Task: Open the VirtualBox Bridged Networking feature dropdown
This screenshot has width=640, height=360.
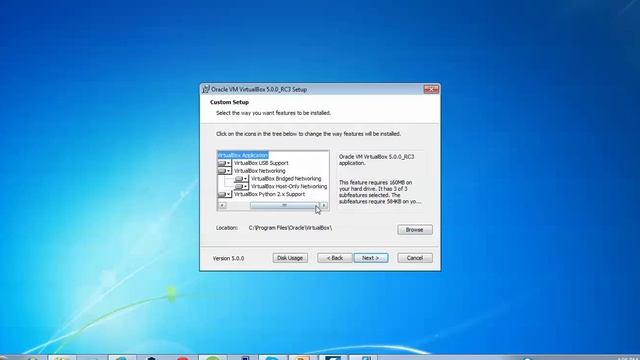Action: click(241, 178)
